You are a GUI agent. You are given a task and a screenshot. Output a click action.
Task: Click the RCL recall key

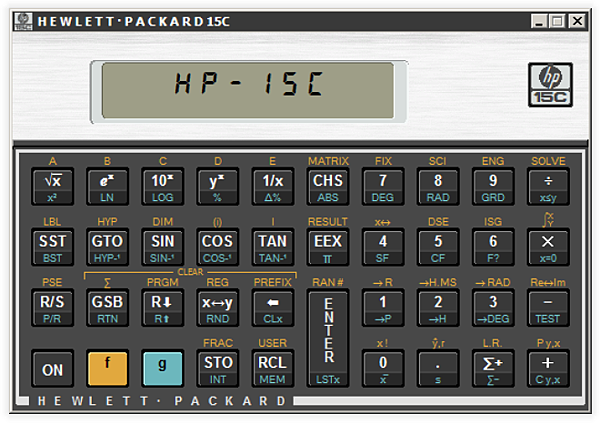272,369
